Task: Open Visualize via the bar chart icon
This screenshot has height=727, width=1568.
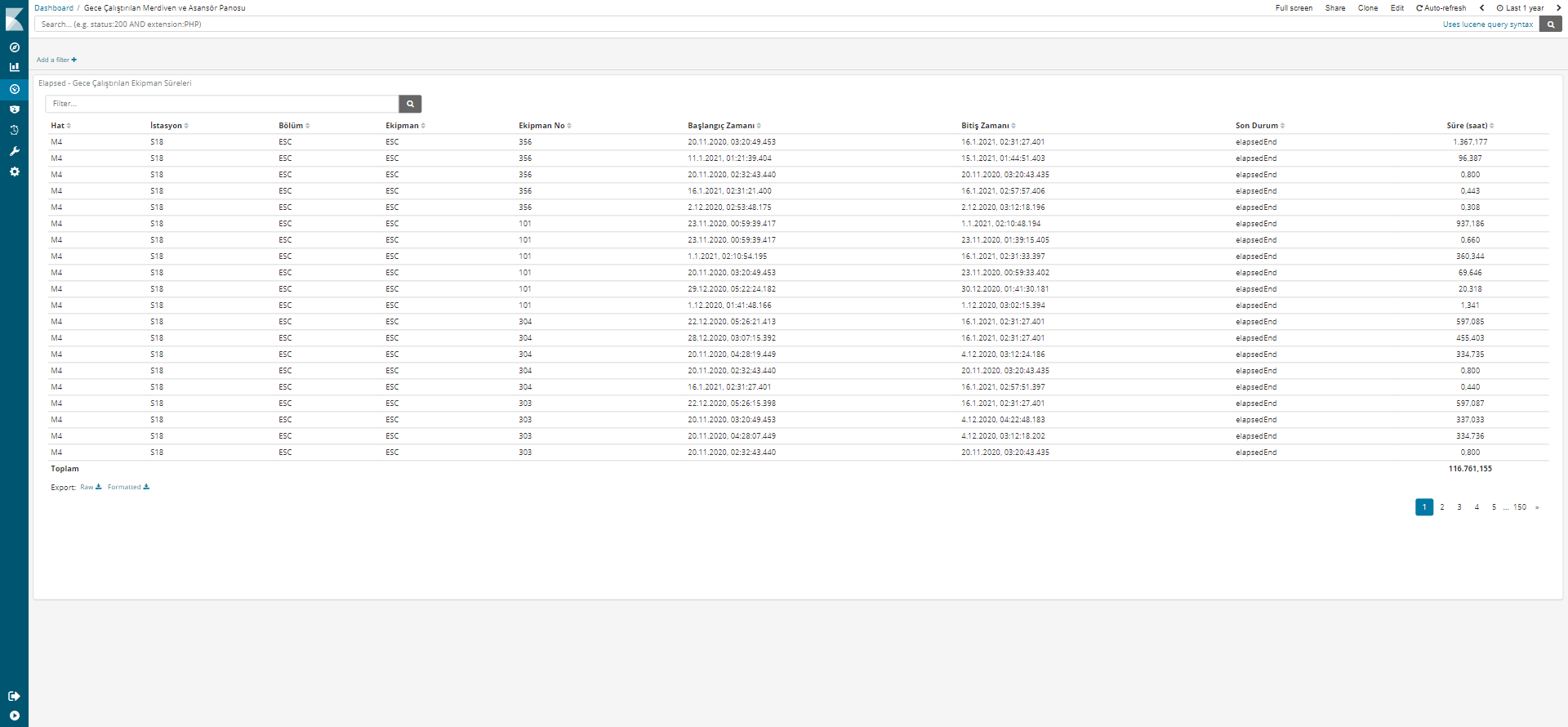Action: [14, 68]
